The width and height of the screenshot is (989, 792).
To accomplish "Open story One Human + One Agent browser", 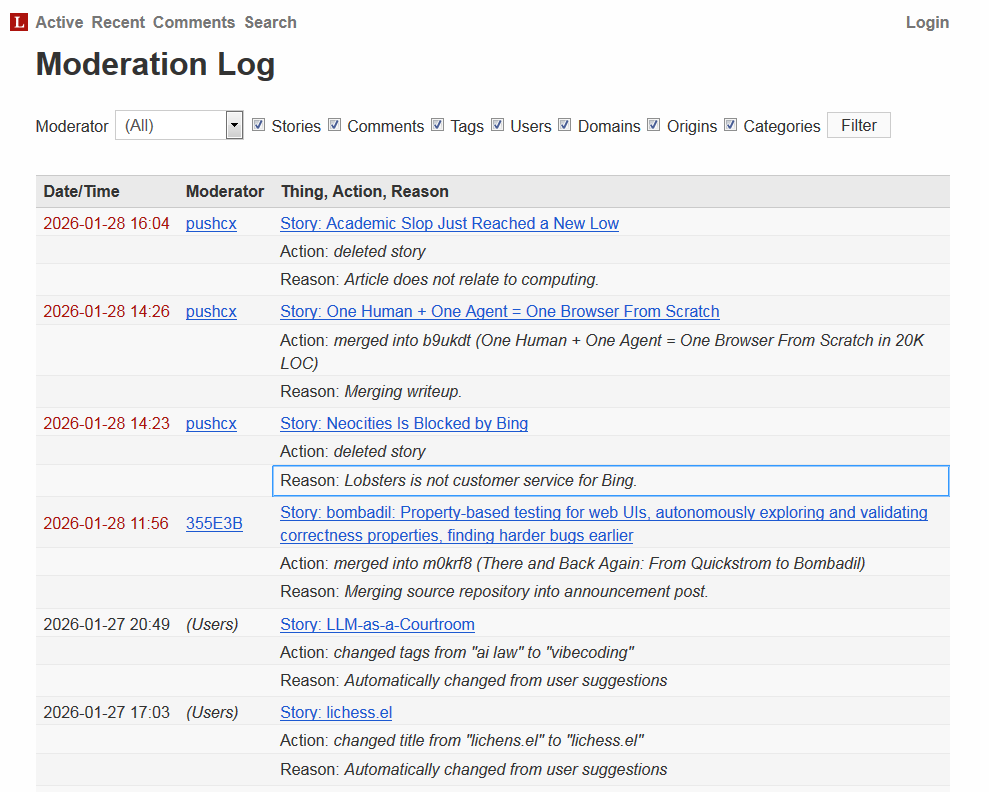I will pos(500,312).
